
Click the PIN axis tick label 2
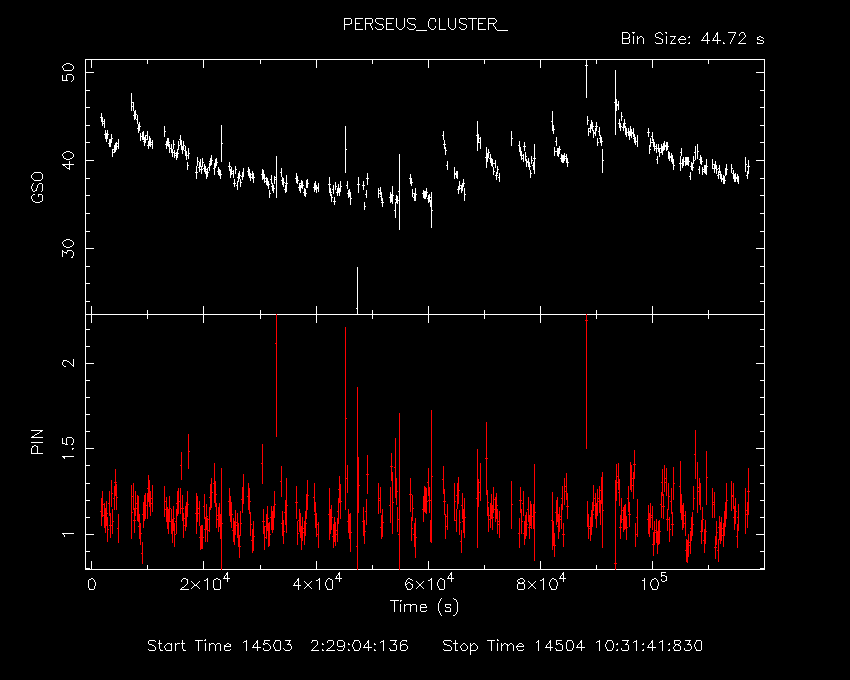tap(69, 363)
